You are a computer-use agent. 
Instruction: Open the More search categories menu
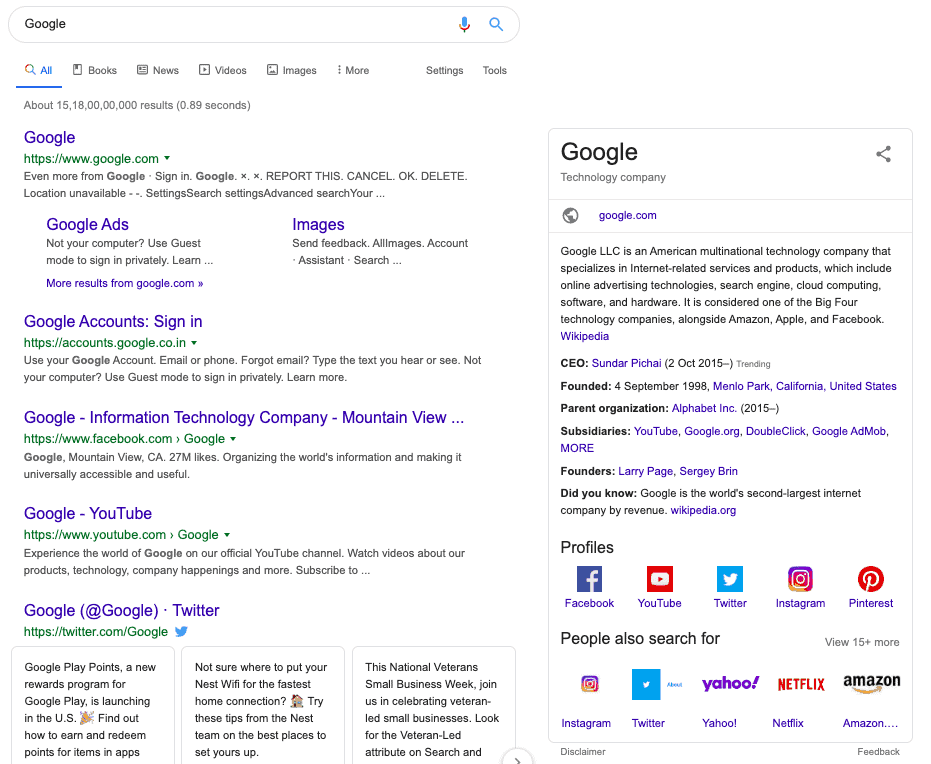(x=353, y=70)
